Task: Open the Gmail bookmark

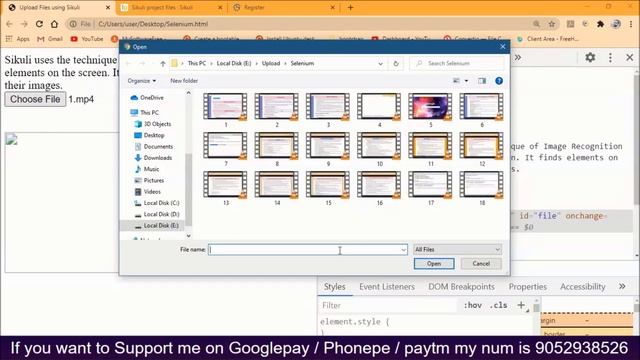Action: point(50,39)
